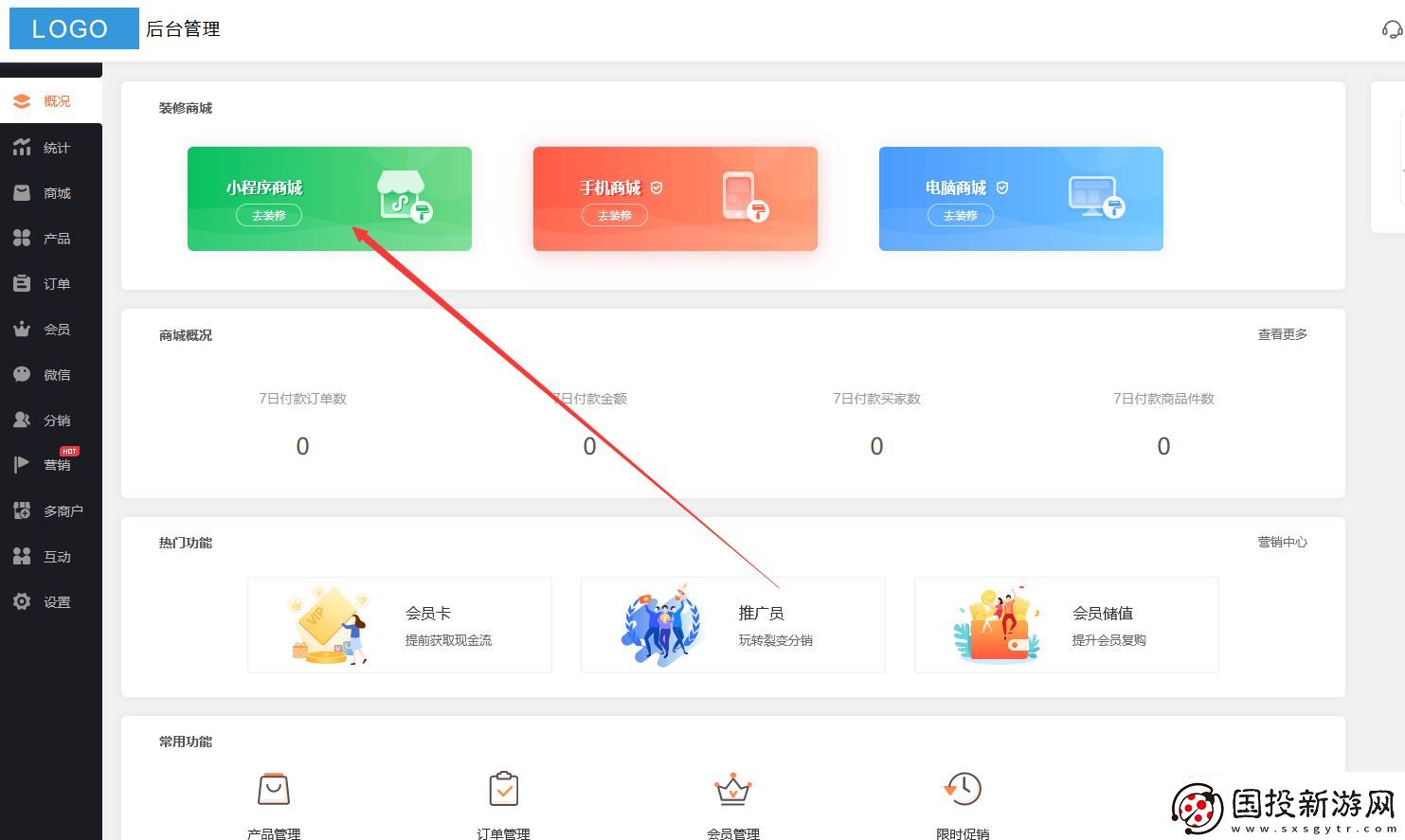Open 订单管理 via the clipboard icon
This screenshot has height=840, width=1405.
tap(504, 788)
